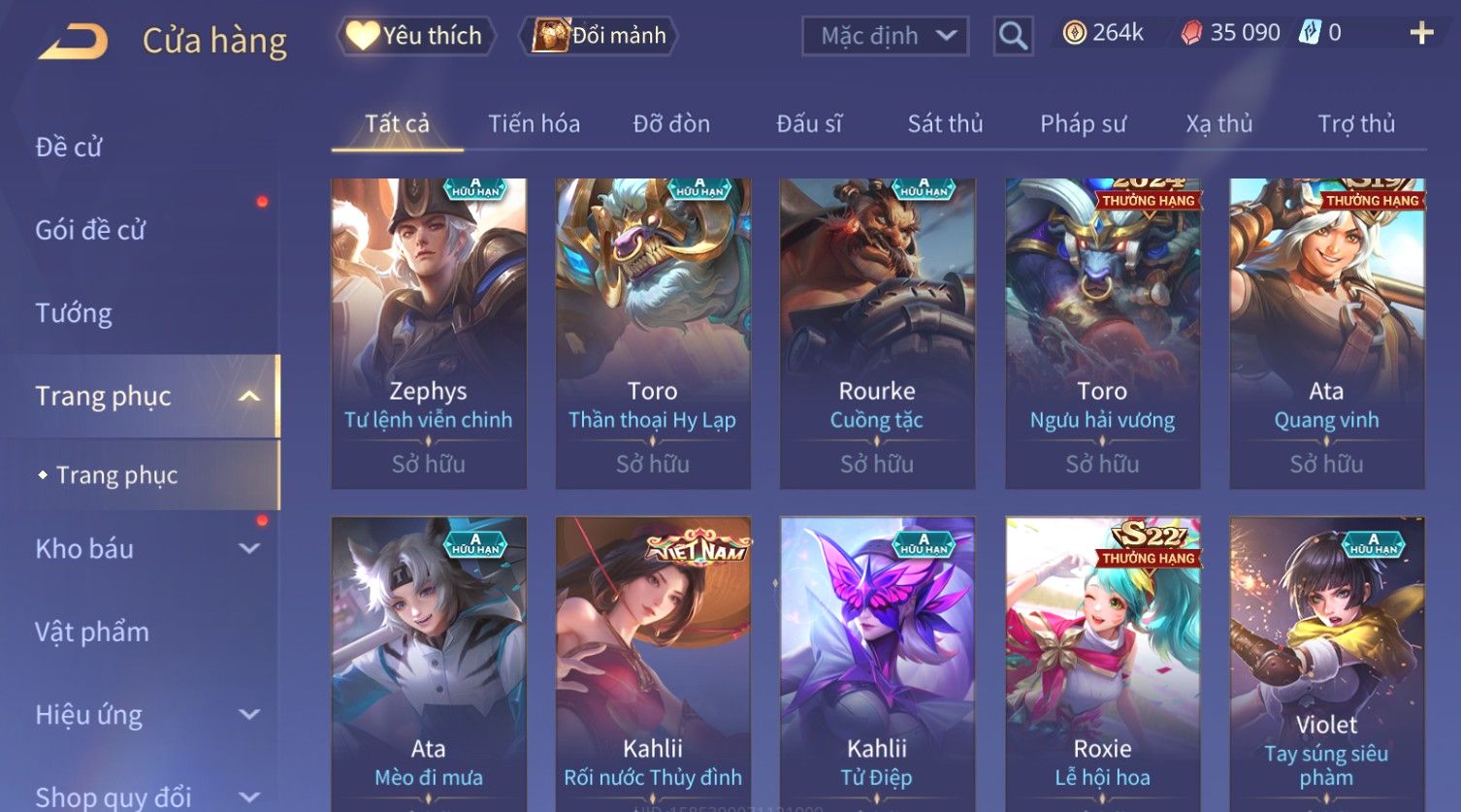Open Gói đề cử in the sidebar
This screenshot has width=1461, height=812.
[90, 230]
